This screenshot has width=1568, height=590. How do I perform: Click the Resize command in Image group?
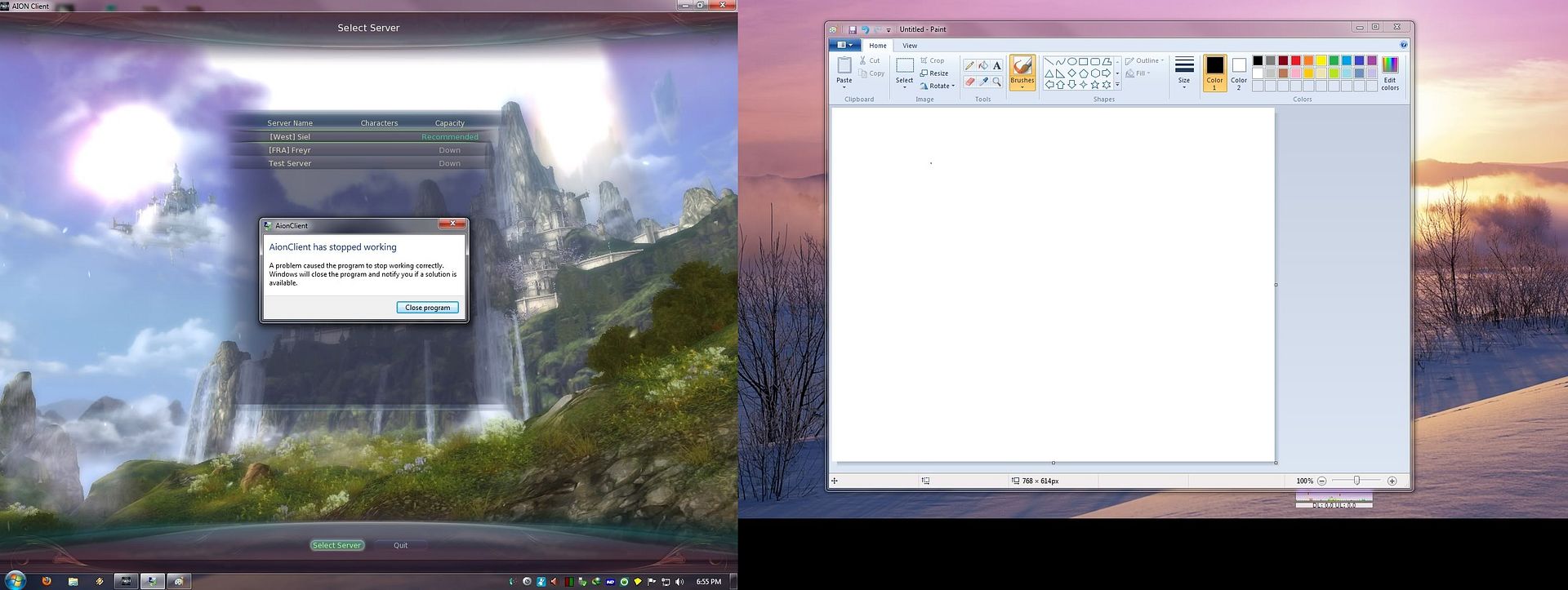[x=934, y=73]
